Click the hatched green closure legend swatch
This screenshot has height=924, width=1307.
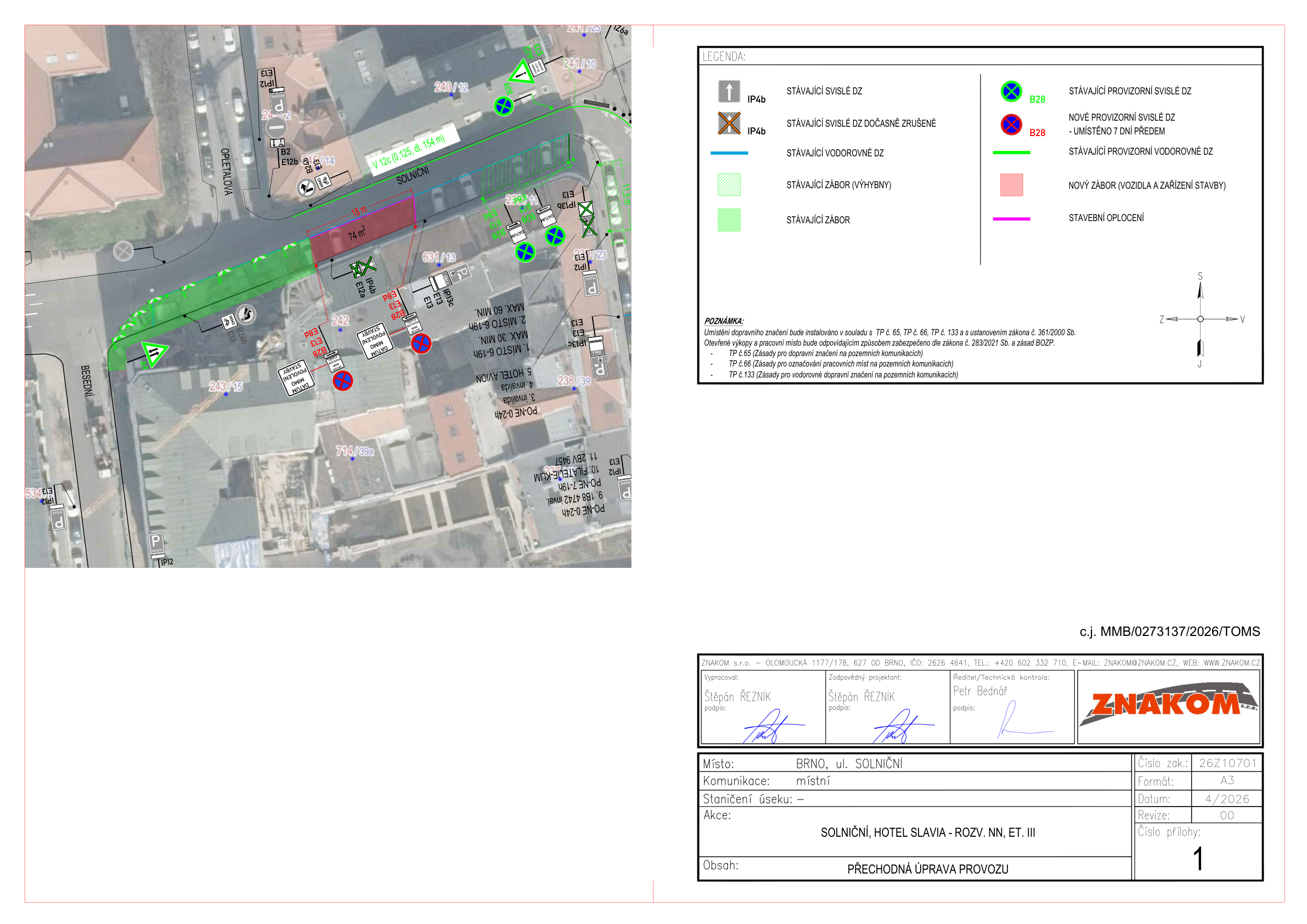click(x=729, y=184)
